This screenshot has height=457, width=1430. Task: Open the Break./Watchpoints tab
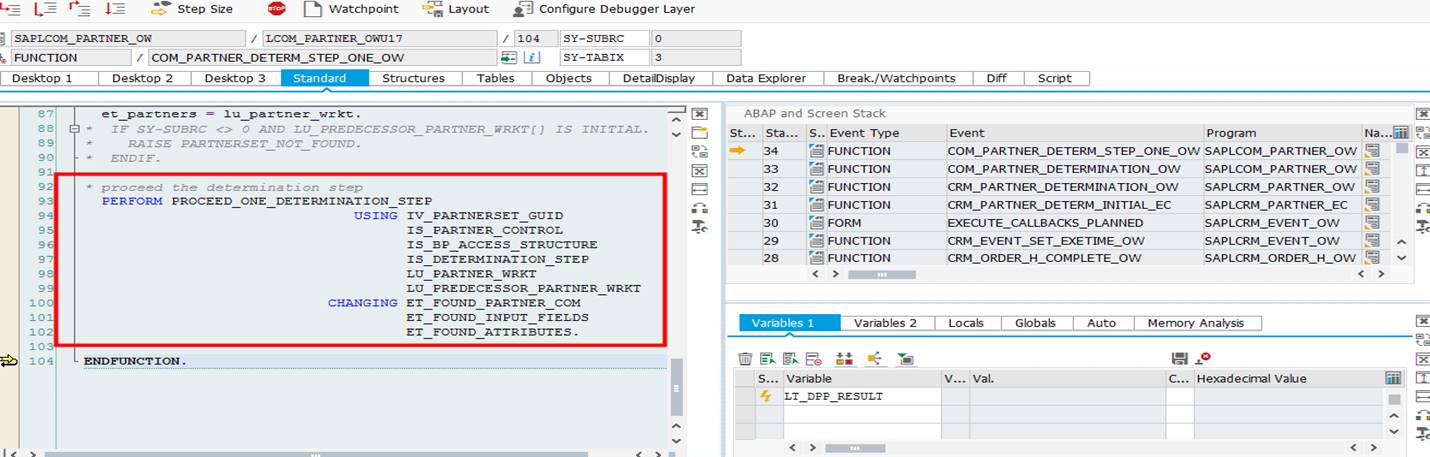896,78
